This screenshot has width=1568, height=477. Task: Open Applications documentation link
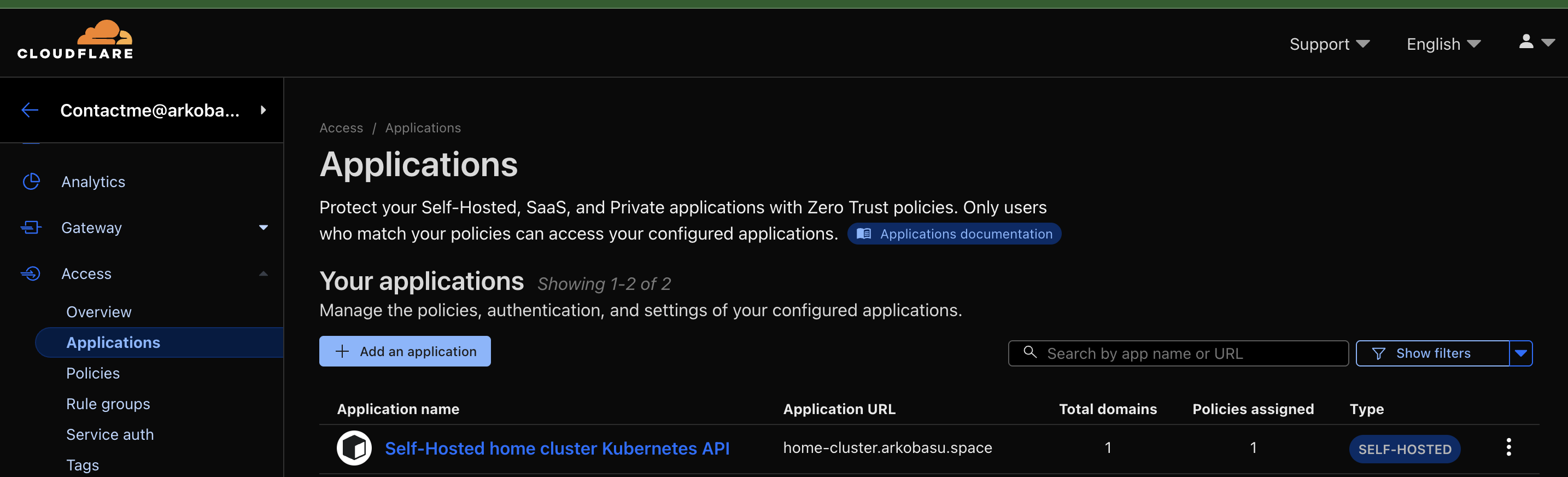[x=954, y=234]
